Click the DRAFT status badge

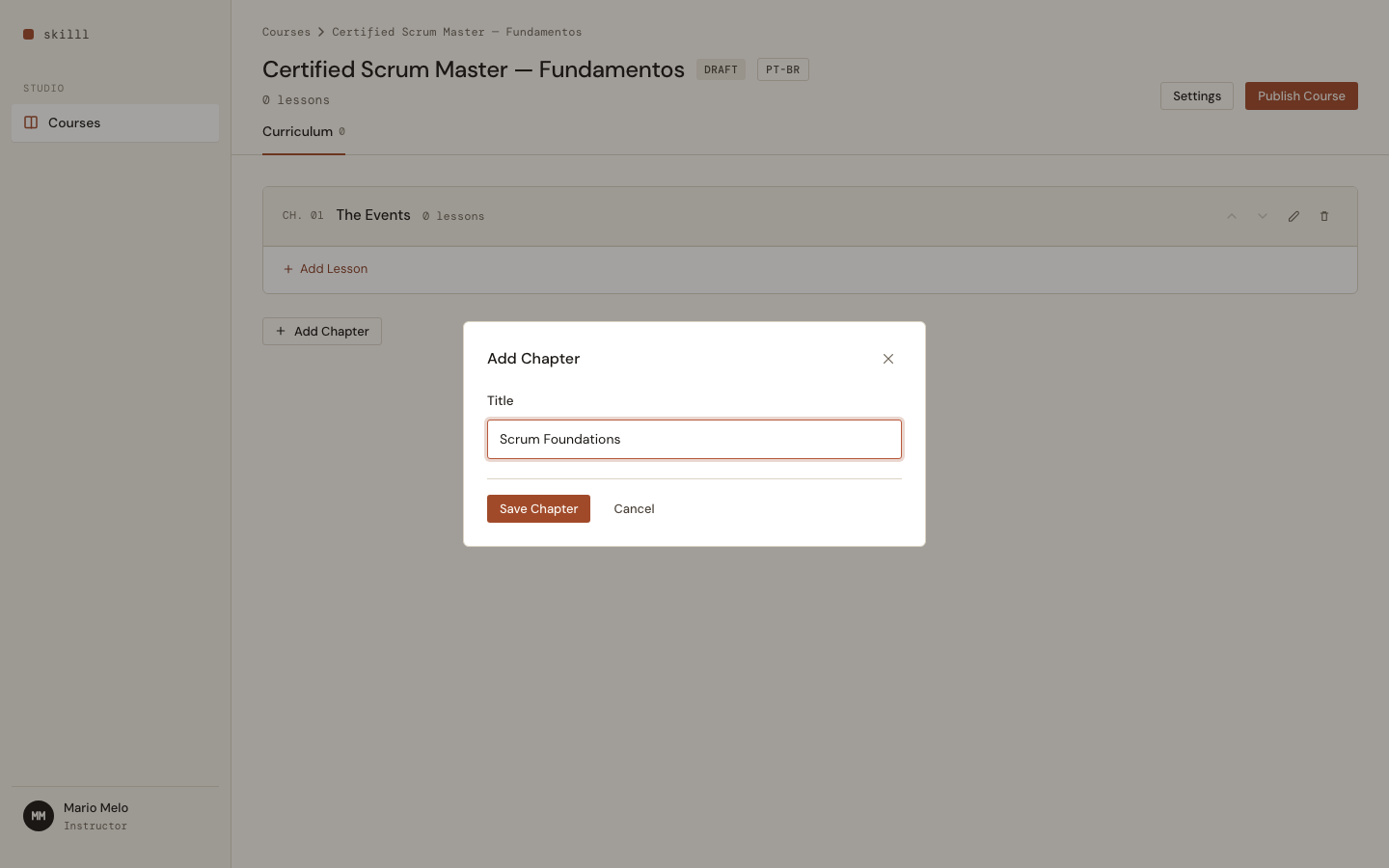[721, 69]
